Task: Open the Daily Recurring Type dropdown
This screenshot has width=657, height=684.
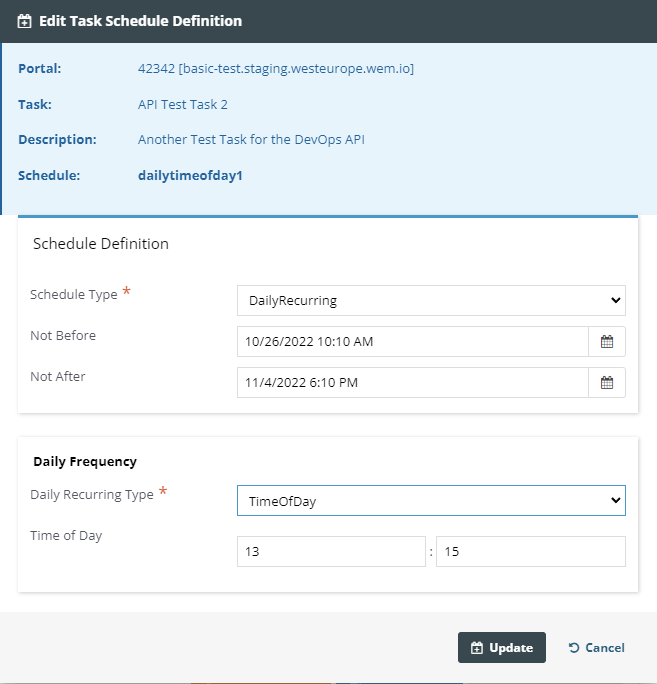Action: pyautogui.click(x=431, y=500)
